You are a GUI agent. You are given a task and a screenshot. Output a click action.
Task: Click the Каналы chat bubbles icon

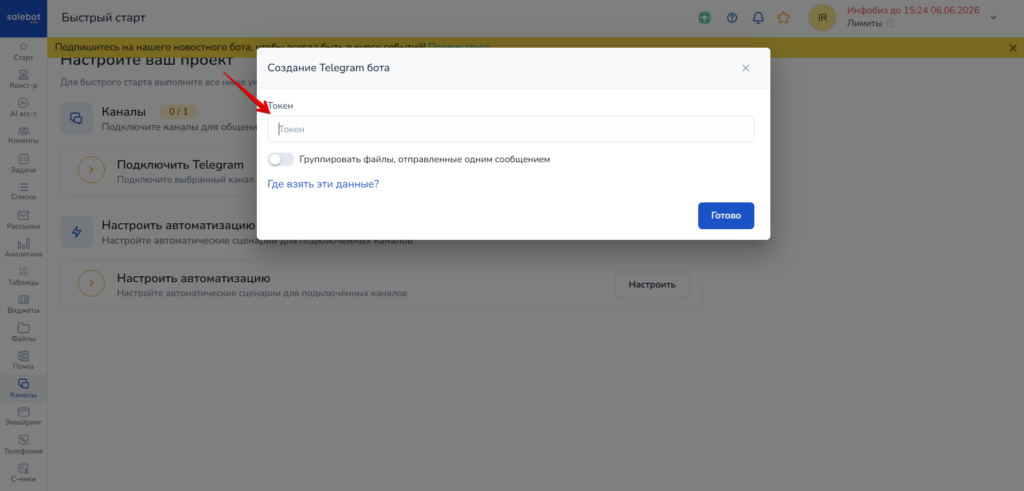tap(76, 118)
